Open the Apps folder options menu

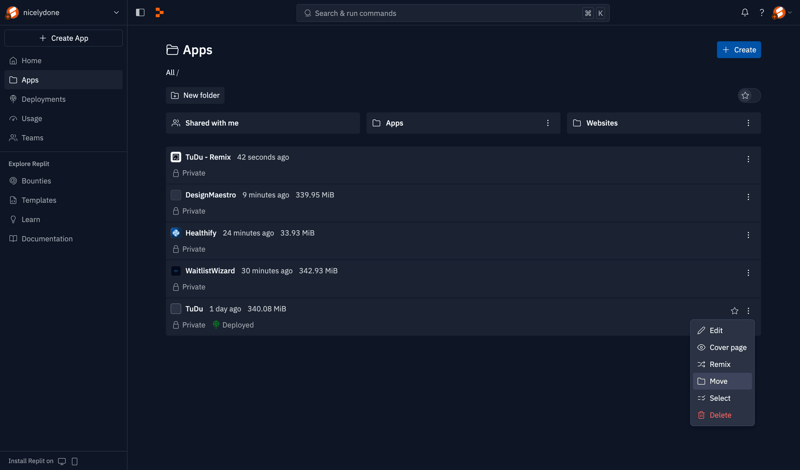pyautogui.click(x=547, y=123)
